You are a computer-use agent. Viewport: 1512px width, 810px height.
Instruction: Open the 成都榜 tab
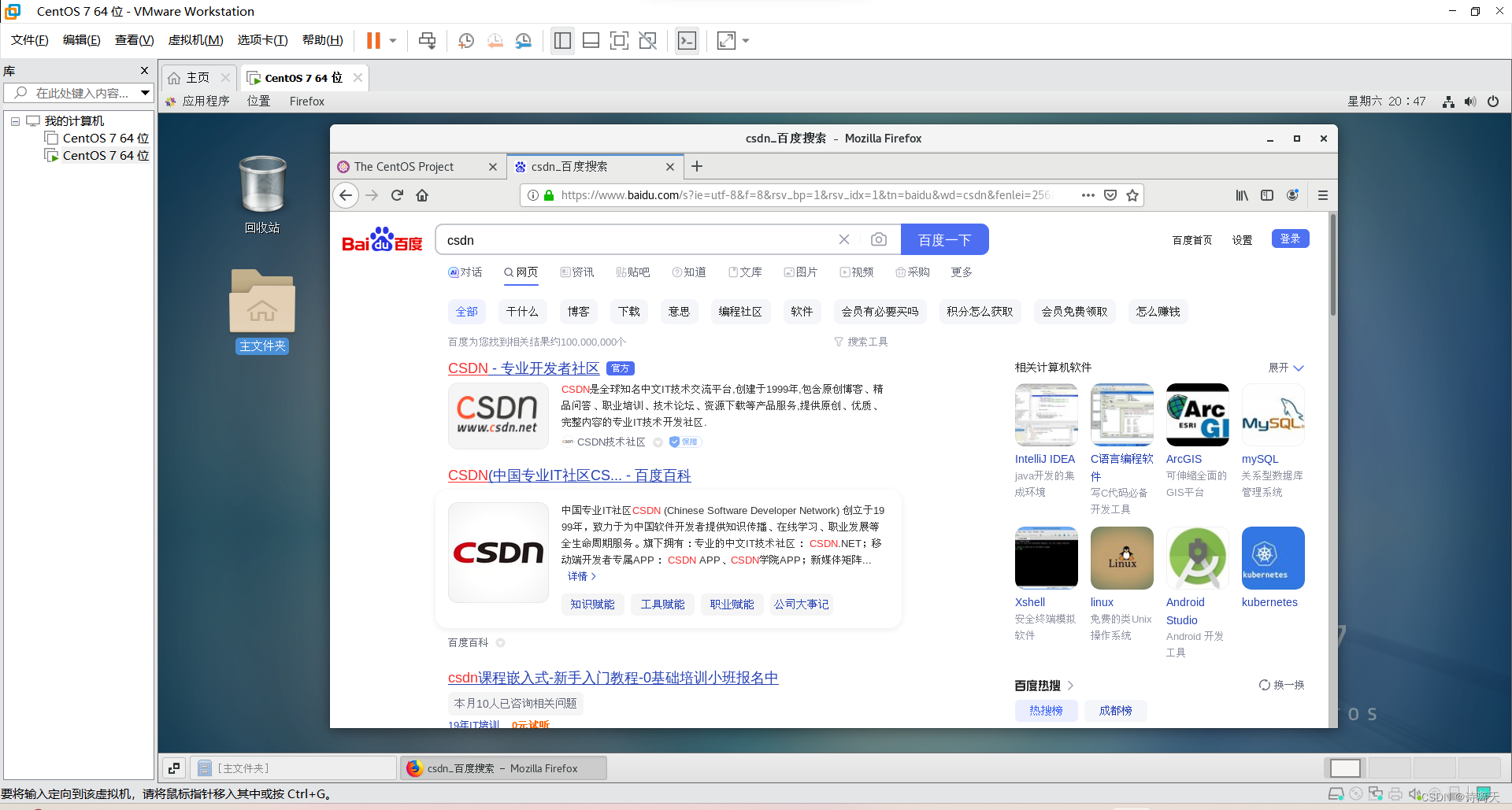1115,711
